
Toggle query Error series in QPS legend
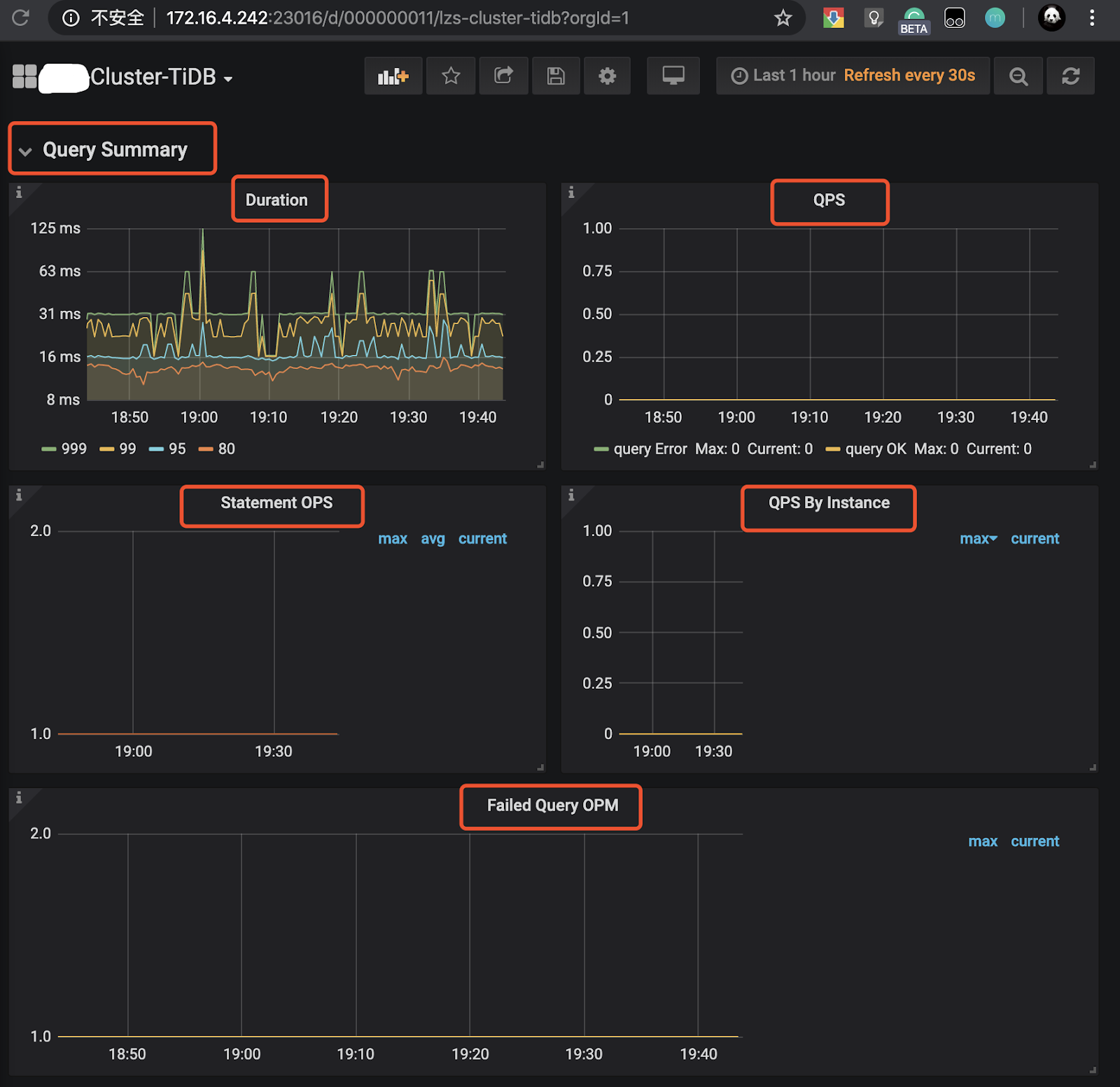650,449
